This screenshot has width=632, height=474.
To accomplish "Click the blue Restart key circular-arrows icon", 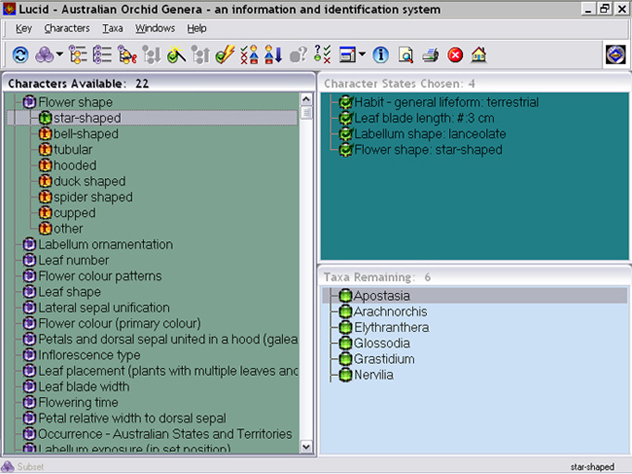I will (20, 55).
